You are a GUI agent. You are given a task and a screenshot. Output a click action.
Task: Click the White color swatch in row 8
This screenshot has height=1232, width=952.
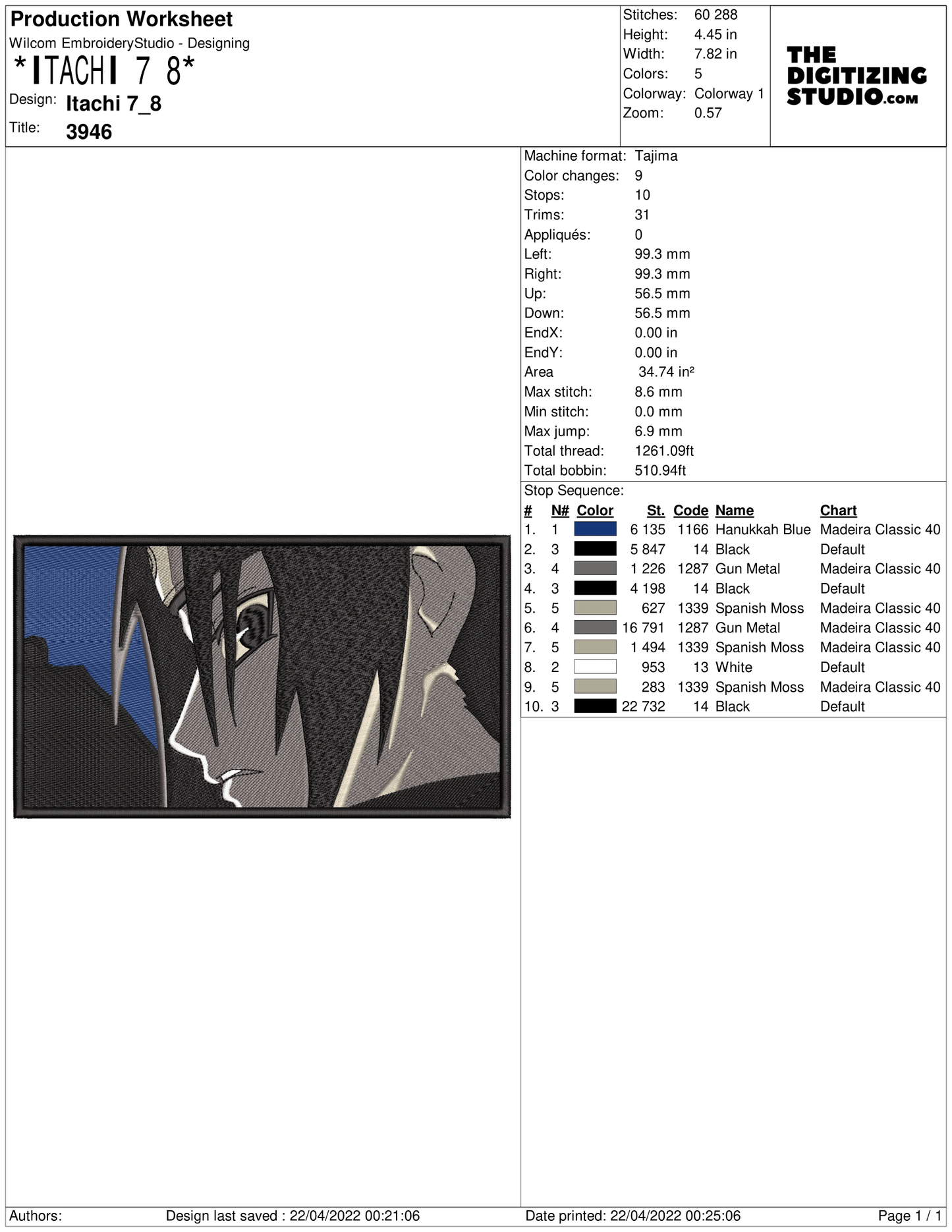tap(595, 667)
